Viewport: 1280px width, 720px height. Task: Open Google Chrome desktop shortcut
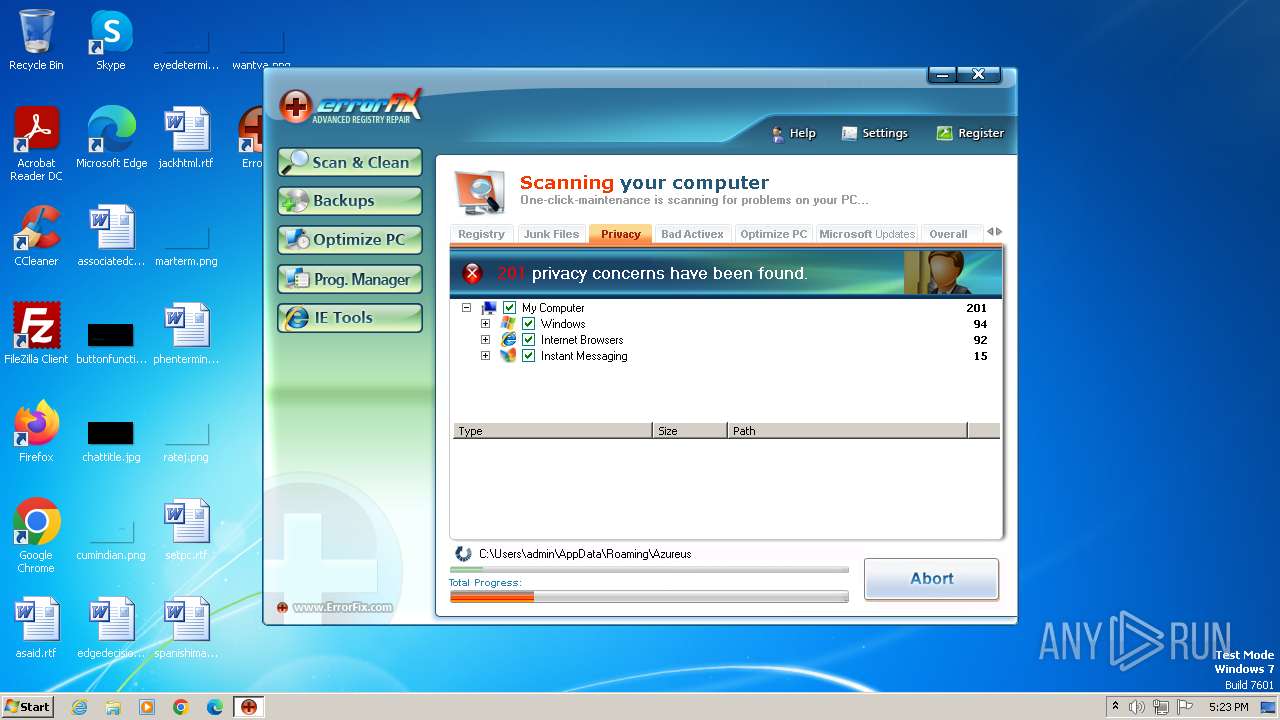[x=36, y=536]
